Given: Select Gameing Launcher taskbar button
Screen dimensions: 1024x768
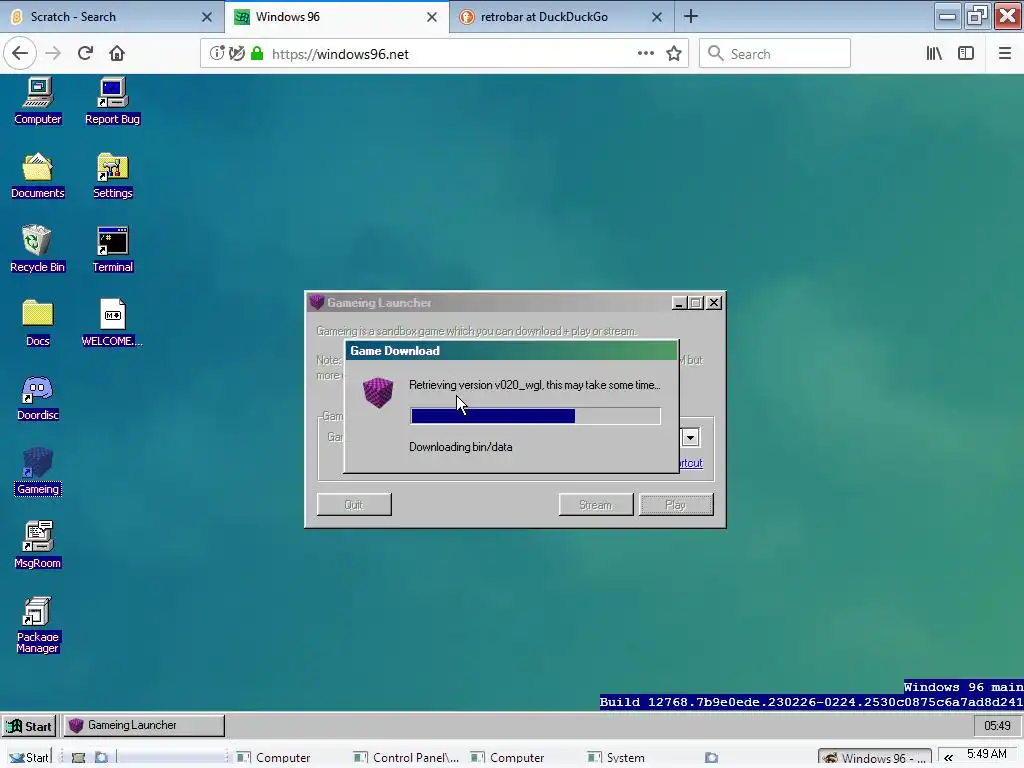Looking at the screenshot, I should [x=144, y=726].
